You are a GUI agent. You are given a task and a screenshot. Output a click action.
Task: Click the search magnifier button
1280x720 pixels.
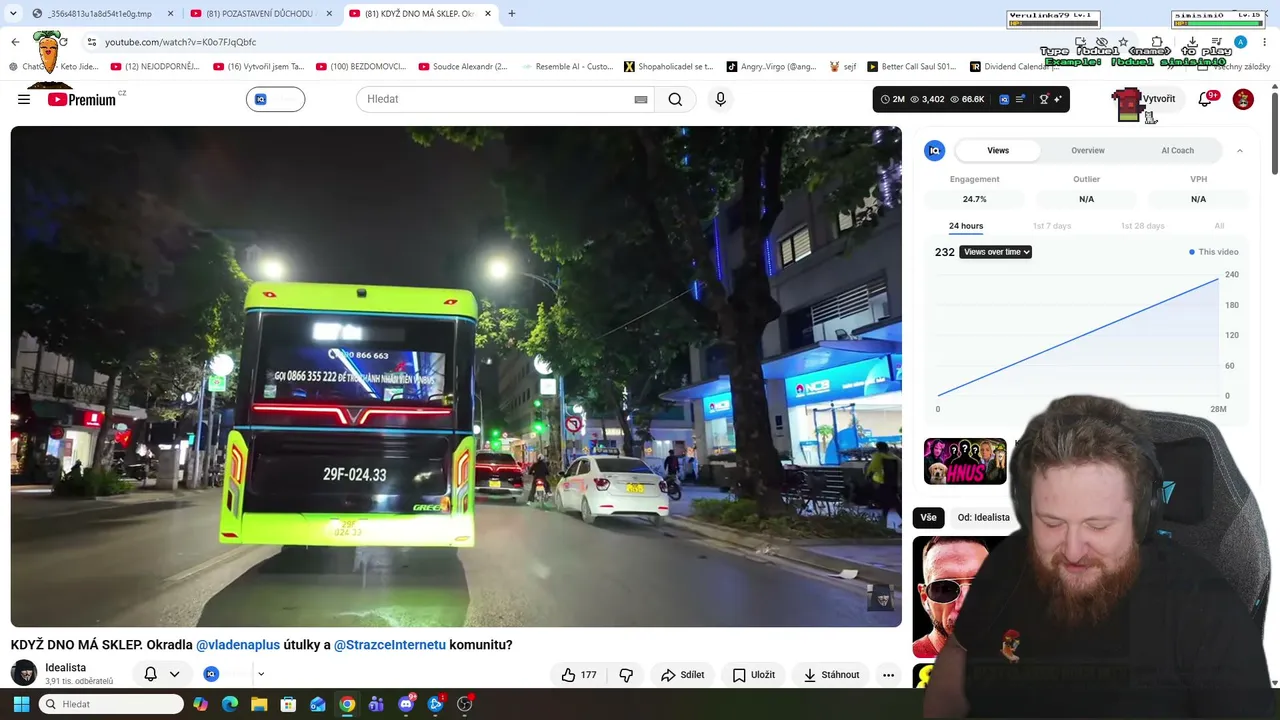pos(675,99)
